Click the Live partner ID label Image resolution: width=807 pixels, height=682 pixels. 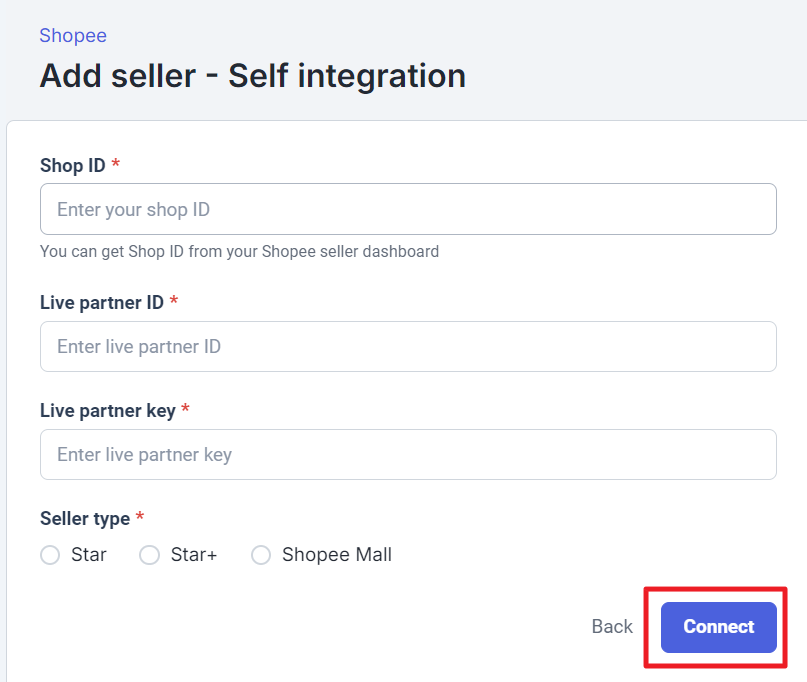point(101,302)
